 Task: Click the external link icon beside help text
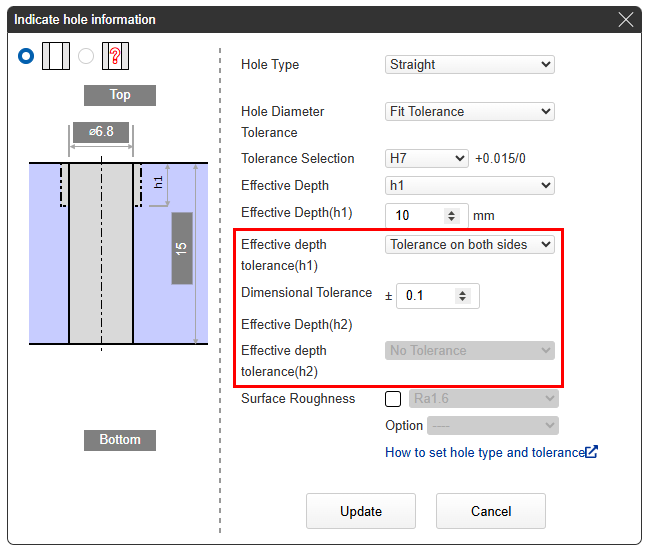[x=592, y=452]
